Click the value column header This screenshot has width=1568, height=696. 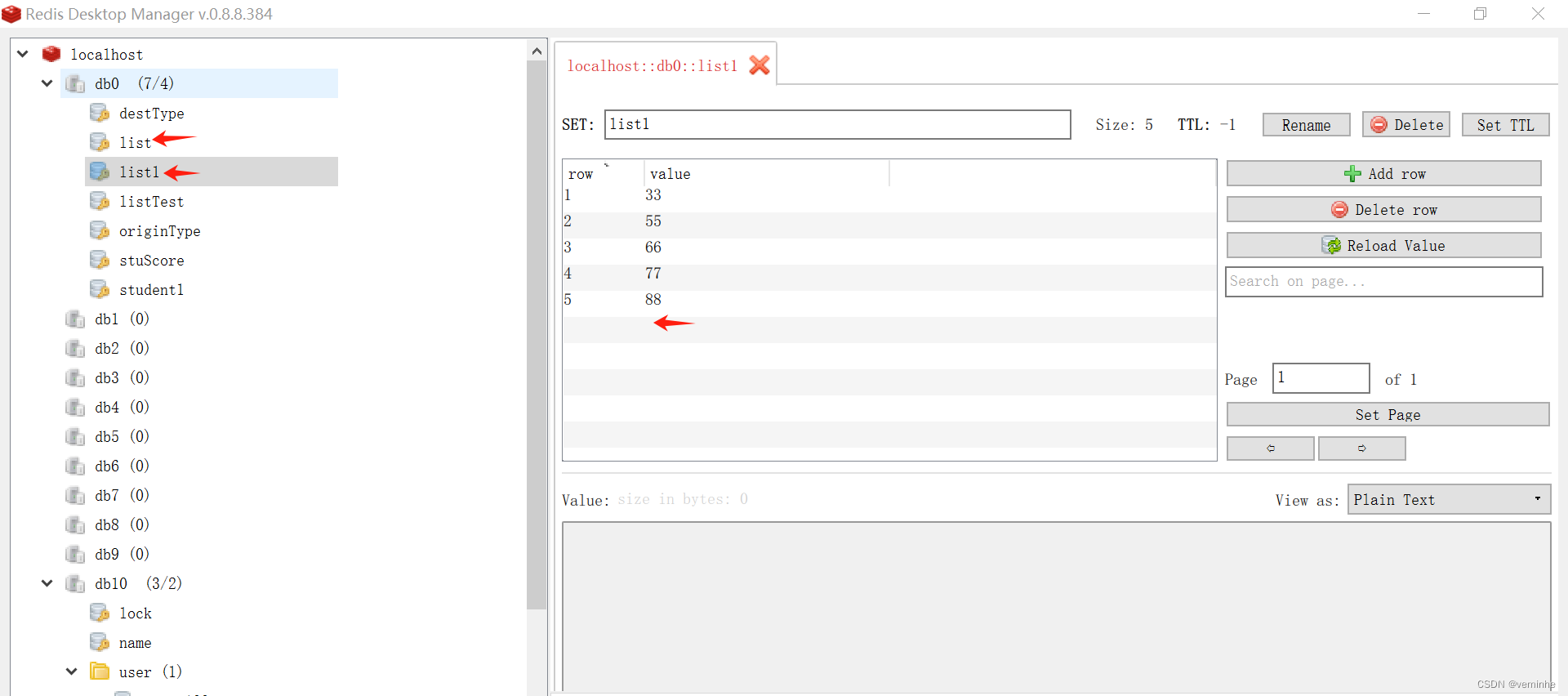point(767,174)
